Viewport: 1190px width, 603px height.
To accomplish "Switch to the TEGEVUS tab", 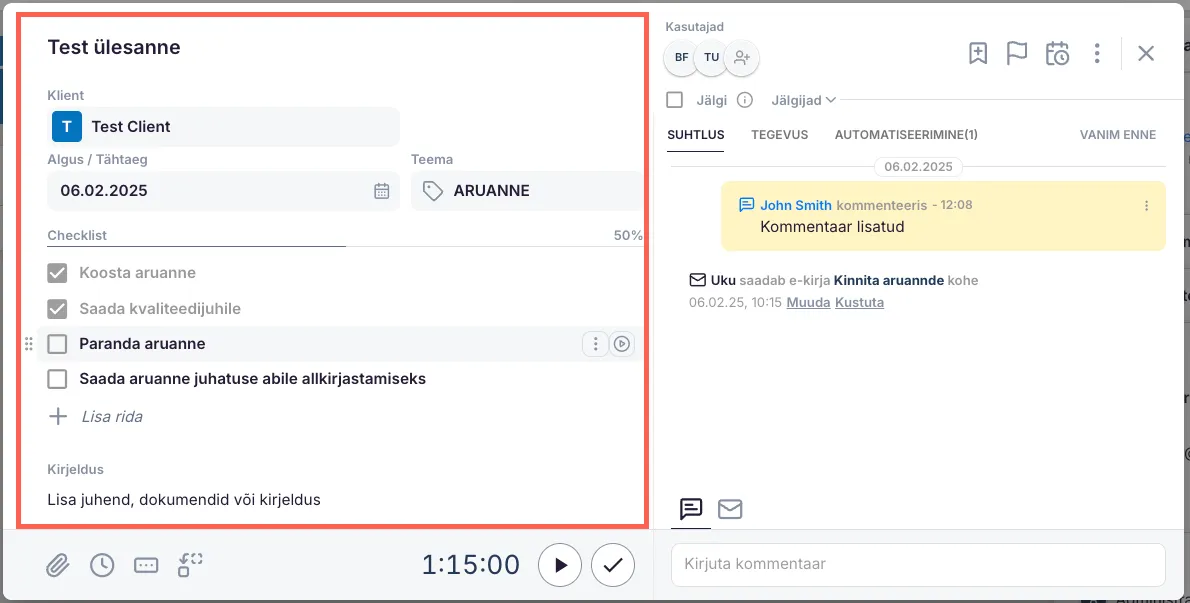I will [x=779, y=135].
